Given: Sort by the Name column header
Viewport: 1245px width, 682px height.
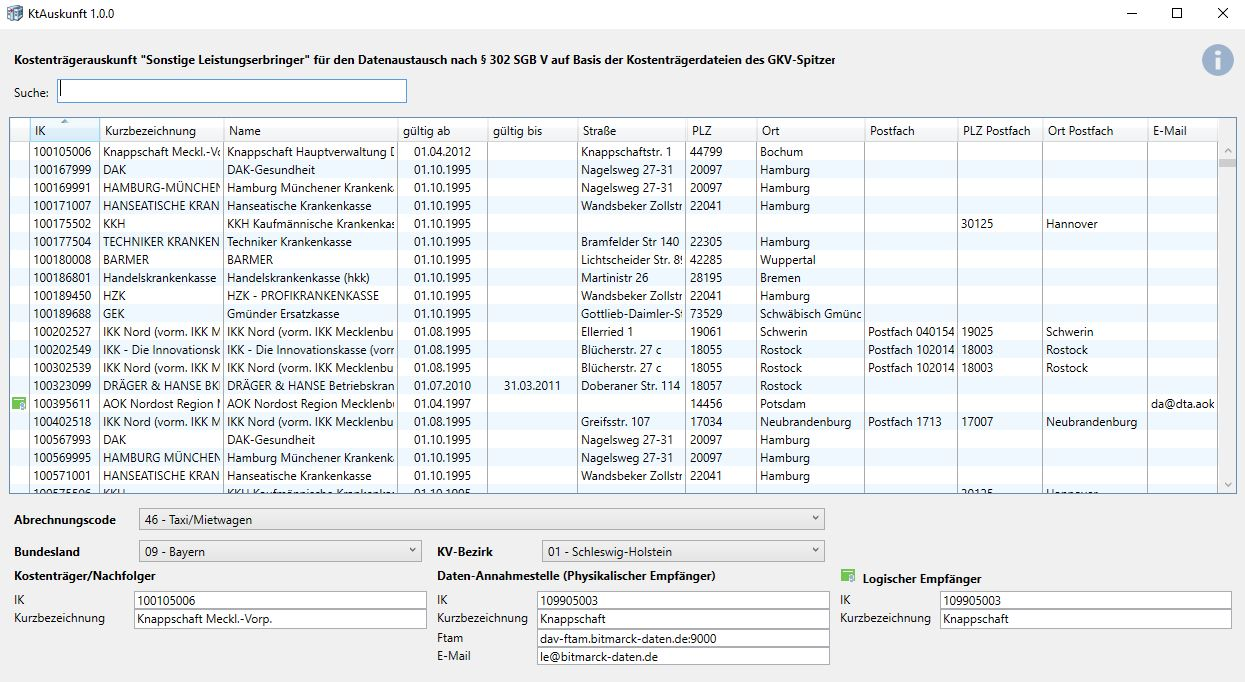Looking at the screenshot, I should click(x=310, y=130).
